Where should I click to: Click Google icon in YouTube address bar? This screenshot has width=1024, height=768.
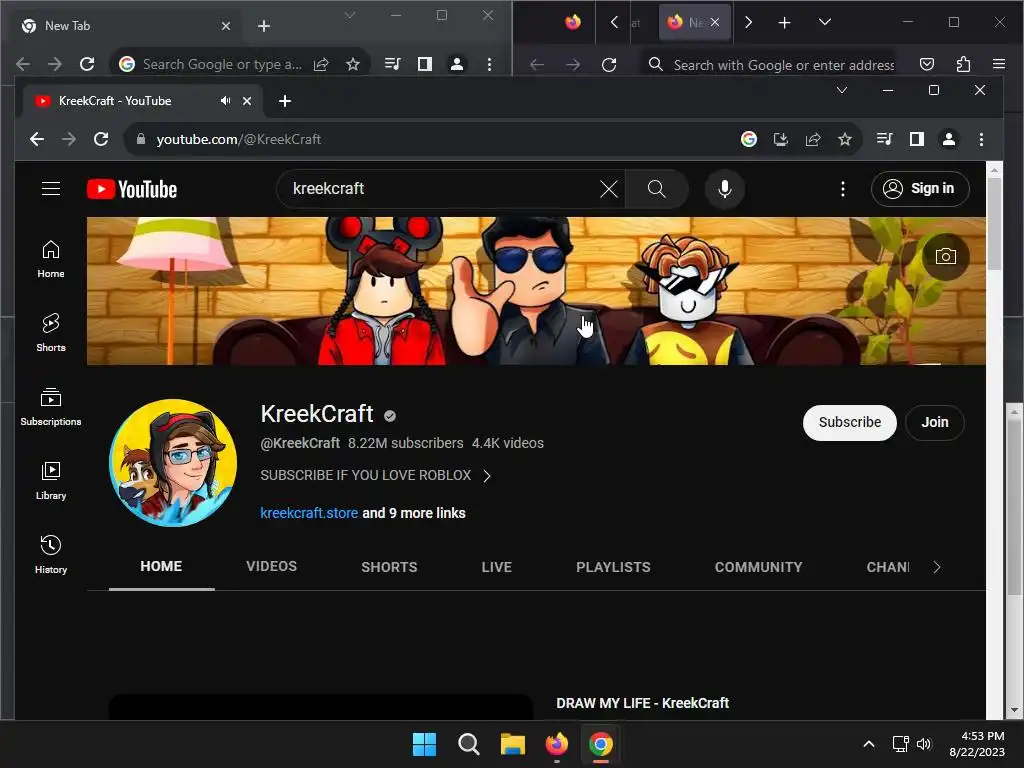coord(748,139)
